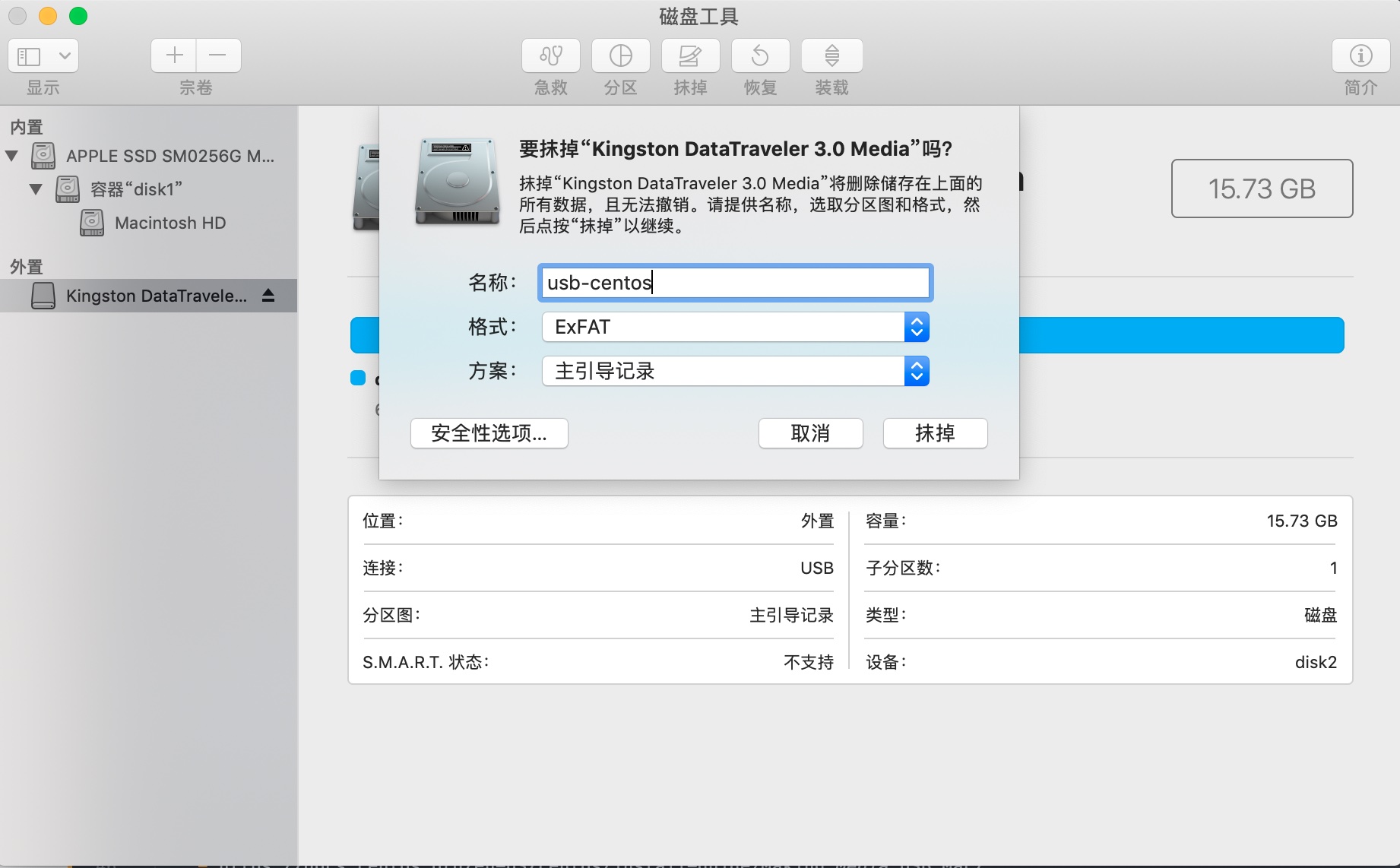The height and width of the screenshot is (868, 1400).
Task: Collapse the APPLE SSD disclosure triangle
Action: coord(11,156)
